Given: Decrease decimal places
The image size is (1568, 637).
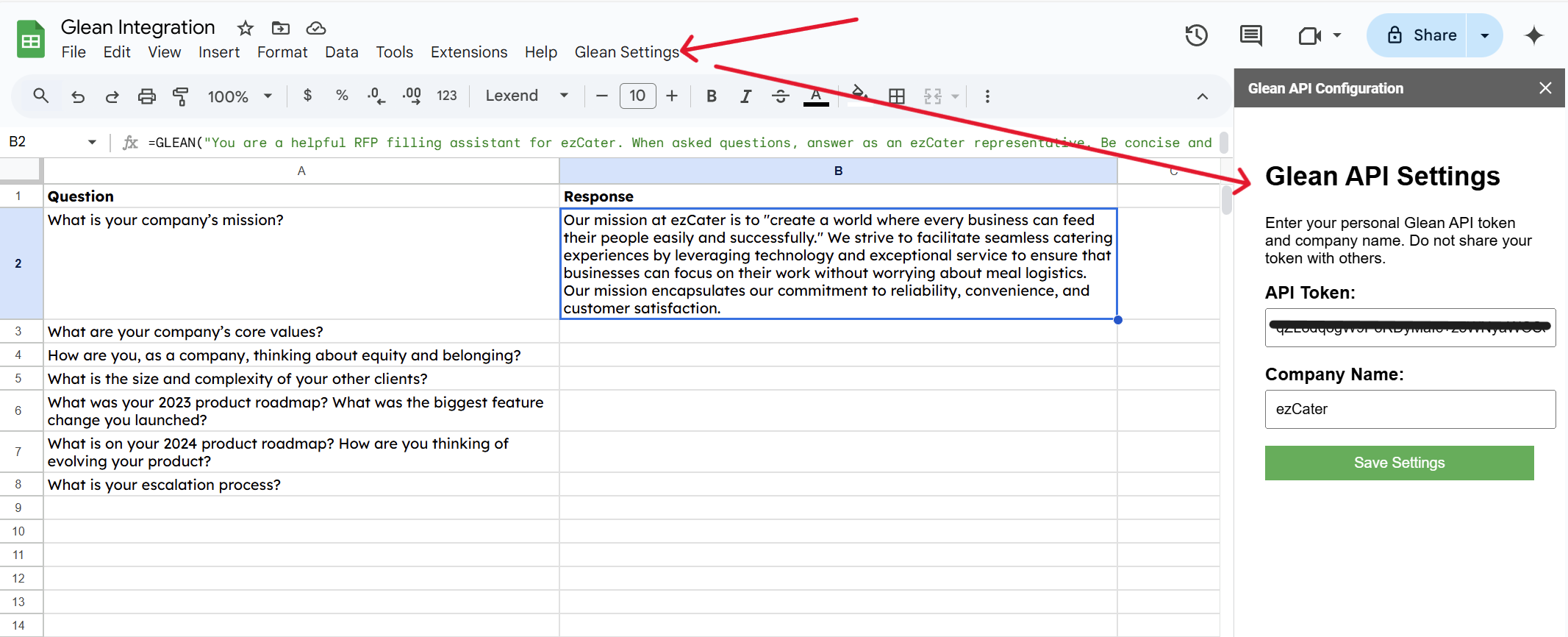Looking at the screenshot, I should (376, 96).
